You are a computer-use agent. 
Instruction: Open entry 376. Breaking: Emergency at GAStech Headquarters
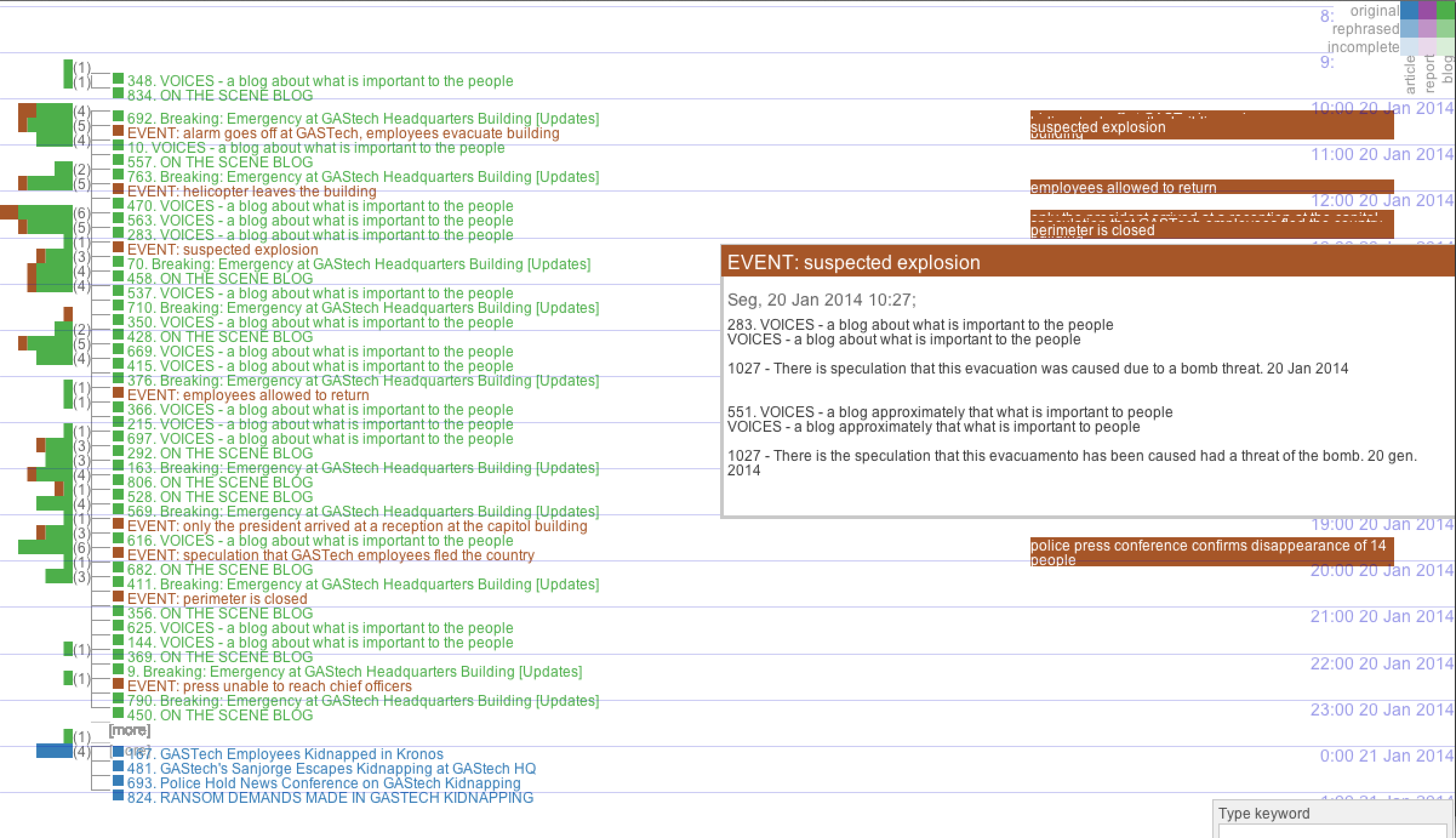pos(363,380)
